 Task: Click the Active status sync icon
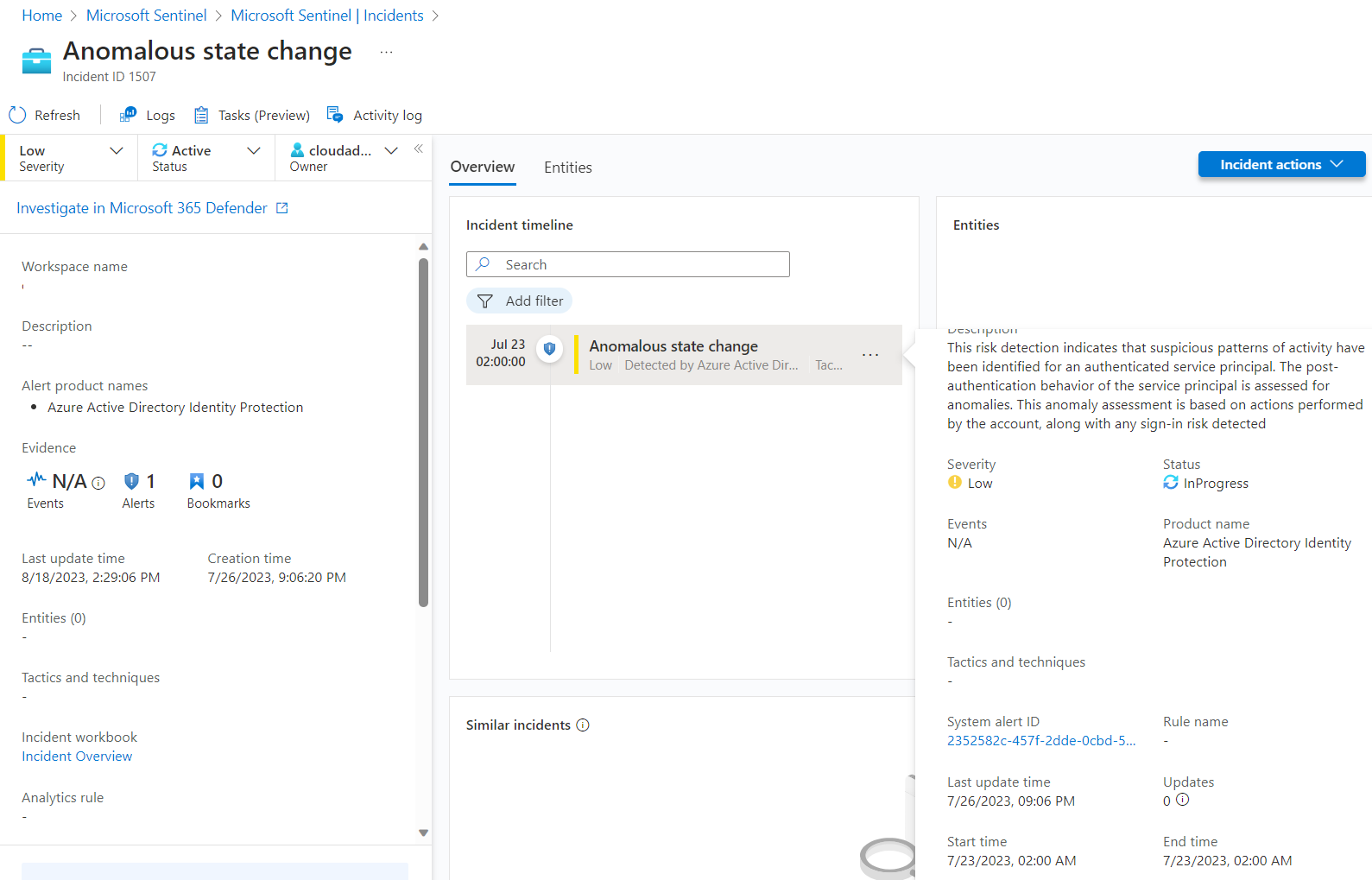pyautogui.click(x=160, y=150)
